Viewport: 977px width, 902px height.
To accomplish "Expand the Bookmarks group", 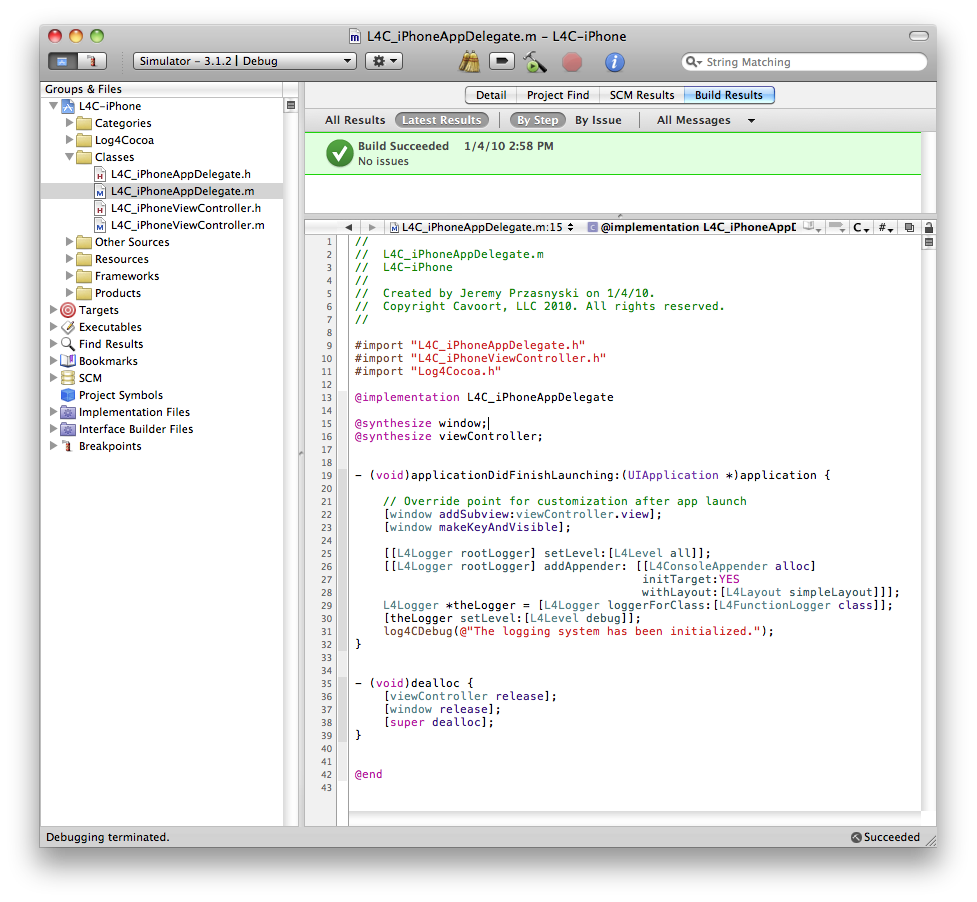I will pos(54,361).
